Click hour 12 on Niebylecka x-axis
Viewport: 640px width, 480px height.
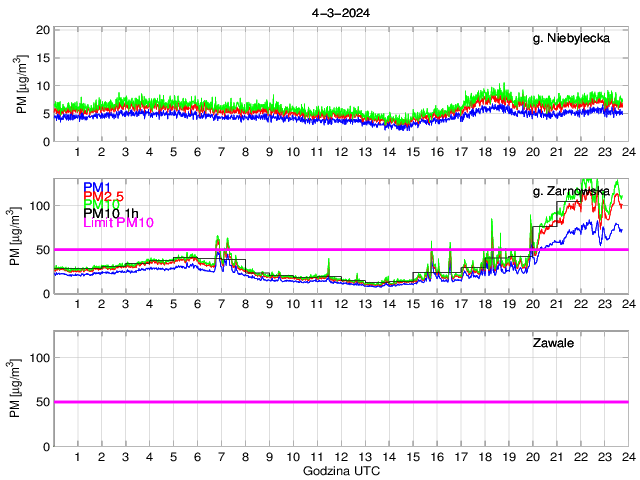point(341,152)
